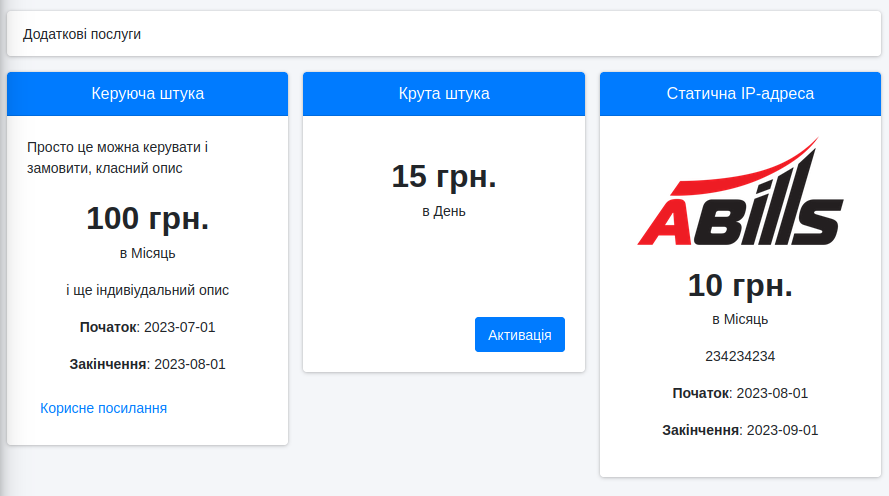This screenshot has width=889, height=496.
Task: Click the Просто це можна керувати description
Action: pyautogui.click(x=117, y=158)
